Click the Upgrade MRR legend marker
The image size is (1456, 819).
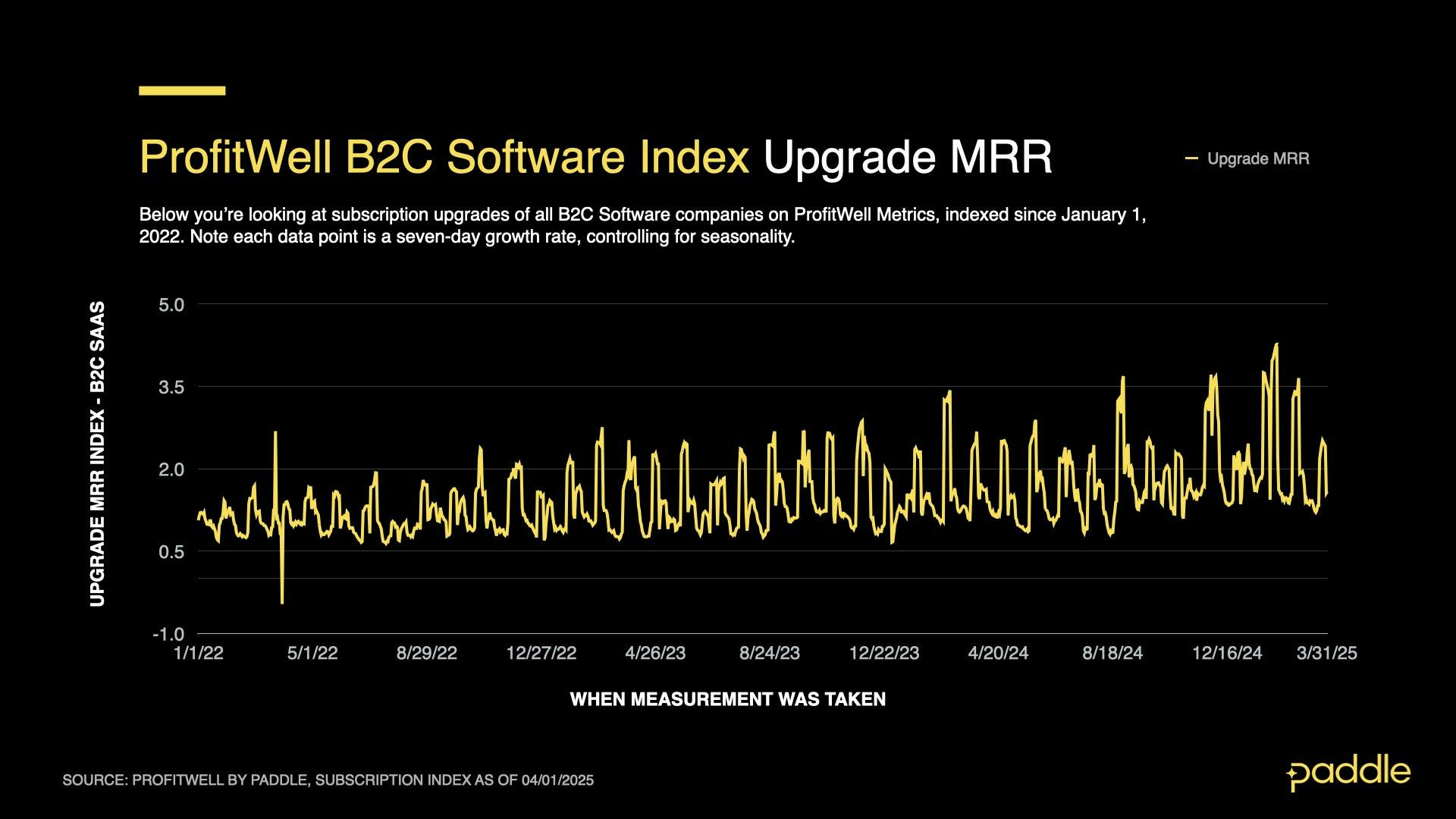pos(1191,158)
